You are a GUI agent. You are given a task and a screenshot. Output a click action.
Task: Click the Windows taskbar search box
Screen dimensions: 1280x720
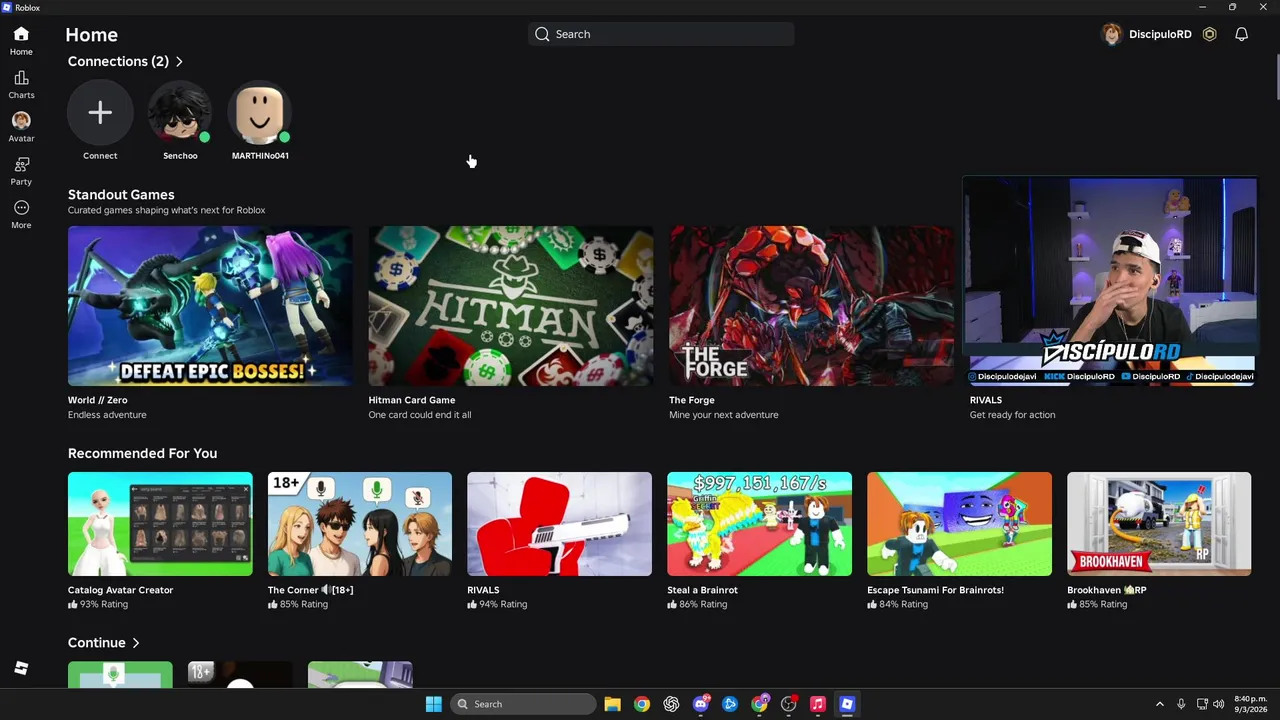pos(524,704)
